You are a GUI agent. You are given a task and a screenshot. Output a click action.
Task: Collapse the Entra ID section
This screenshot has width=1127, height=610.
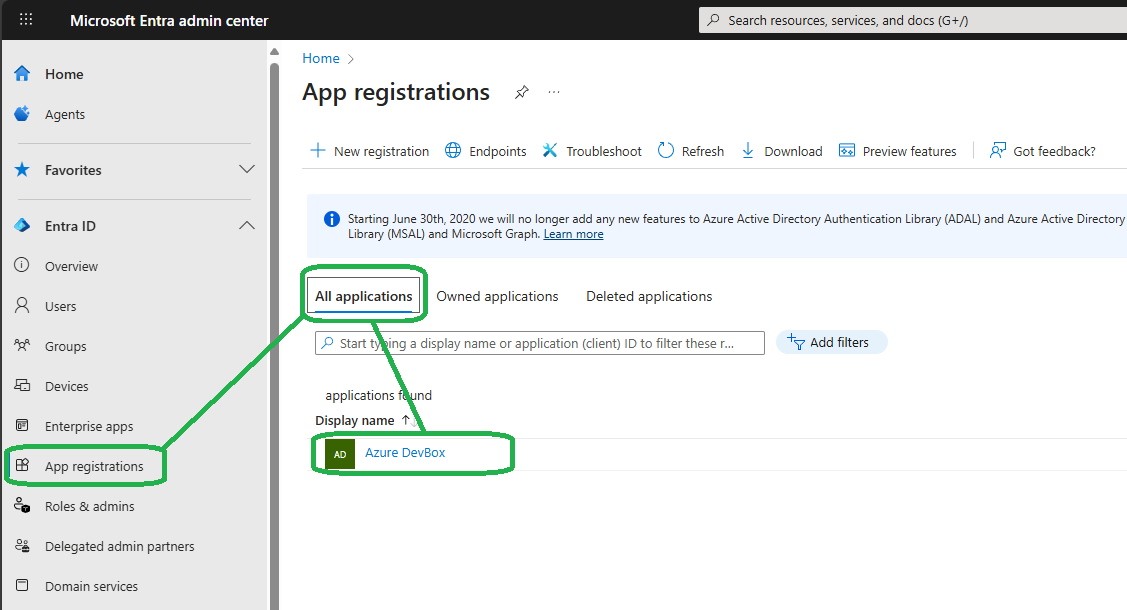point(247,226)
